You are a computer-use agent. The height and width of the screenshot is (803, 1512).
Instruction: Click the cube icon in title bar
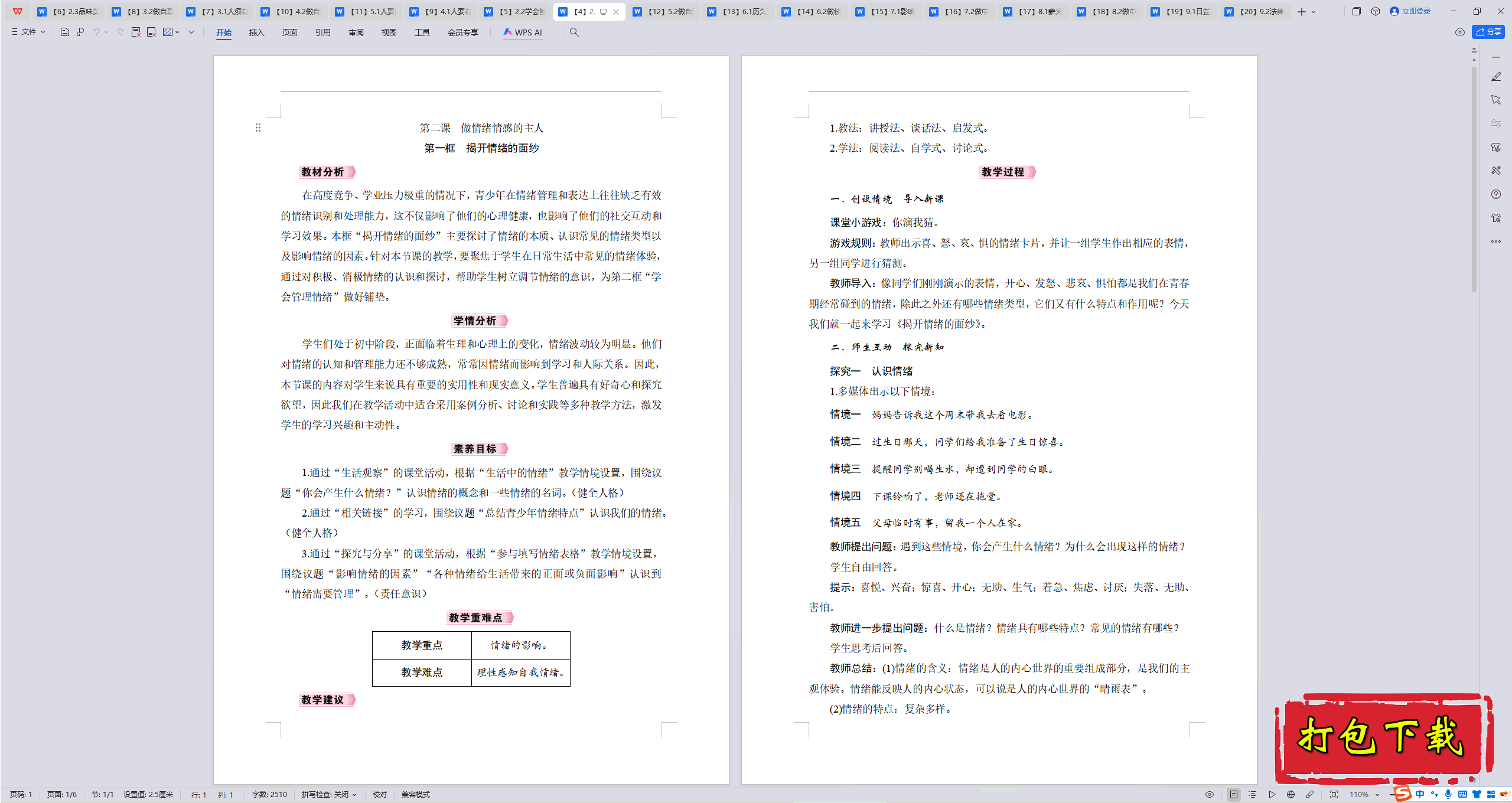point(1376,11)
